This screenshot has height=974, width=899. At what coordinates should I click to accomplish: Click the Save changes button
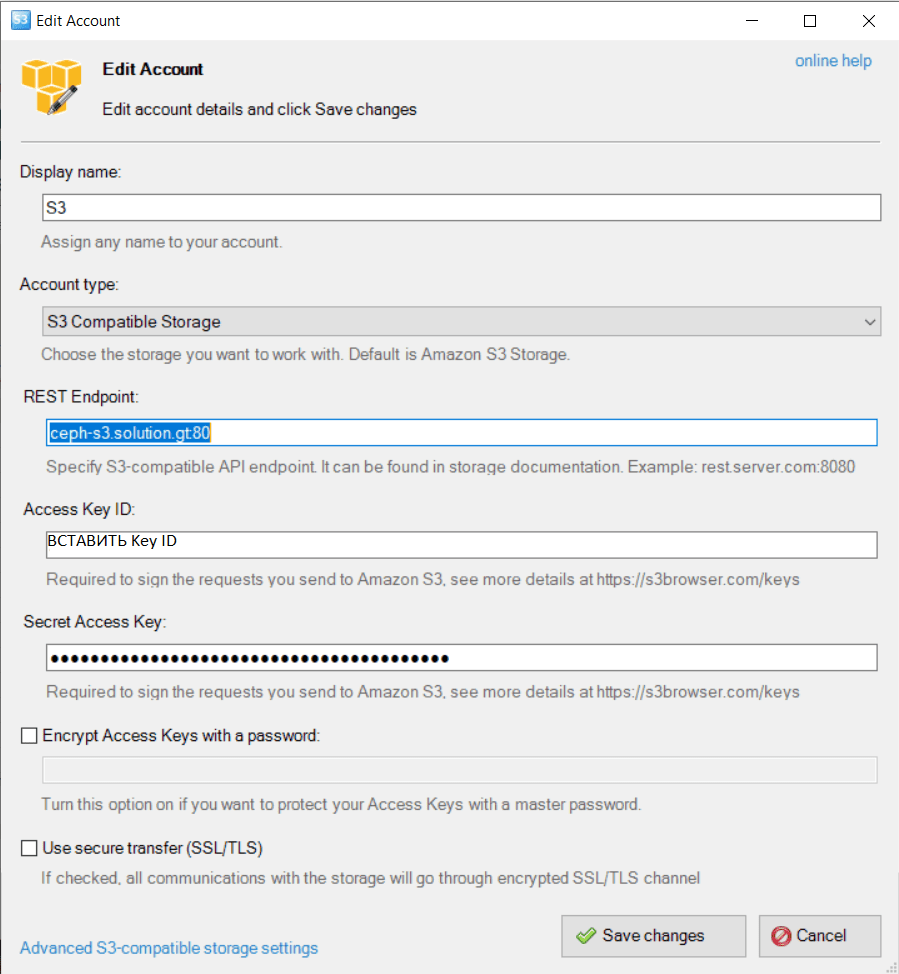pyautogui.click(x=653, y=936)
